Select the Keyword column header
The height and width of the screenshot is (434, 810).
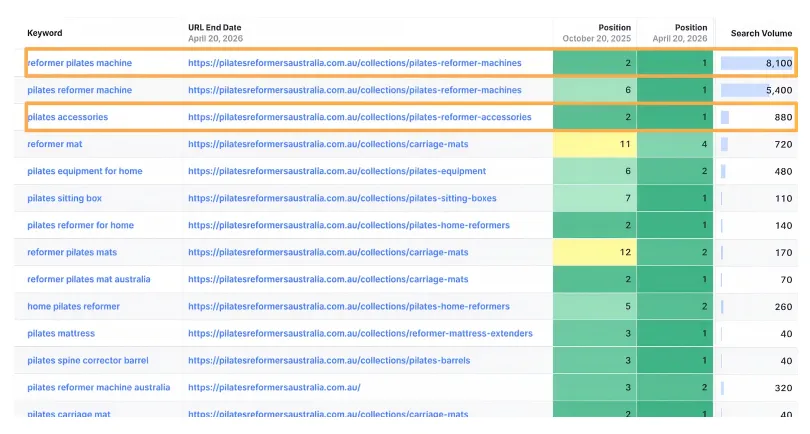coord(45,33)
